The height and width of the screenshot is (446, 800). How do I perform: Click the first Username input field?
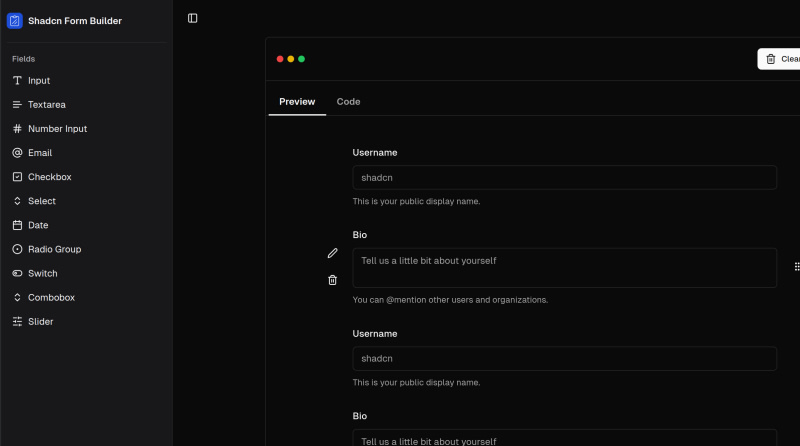(x=564, y=177)
